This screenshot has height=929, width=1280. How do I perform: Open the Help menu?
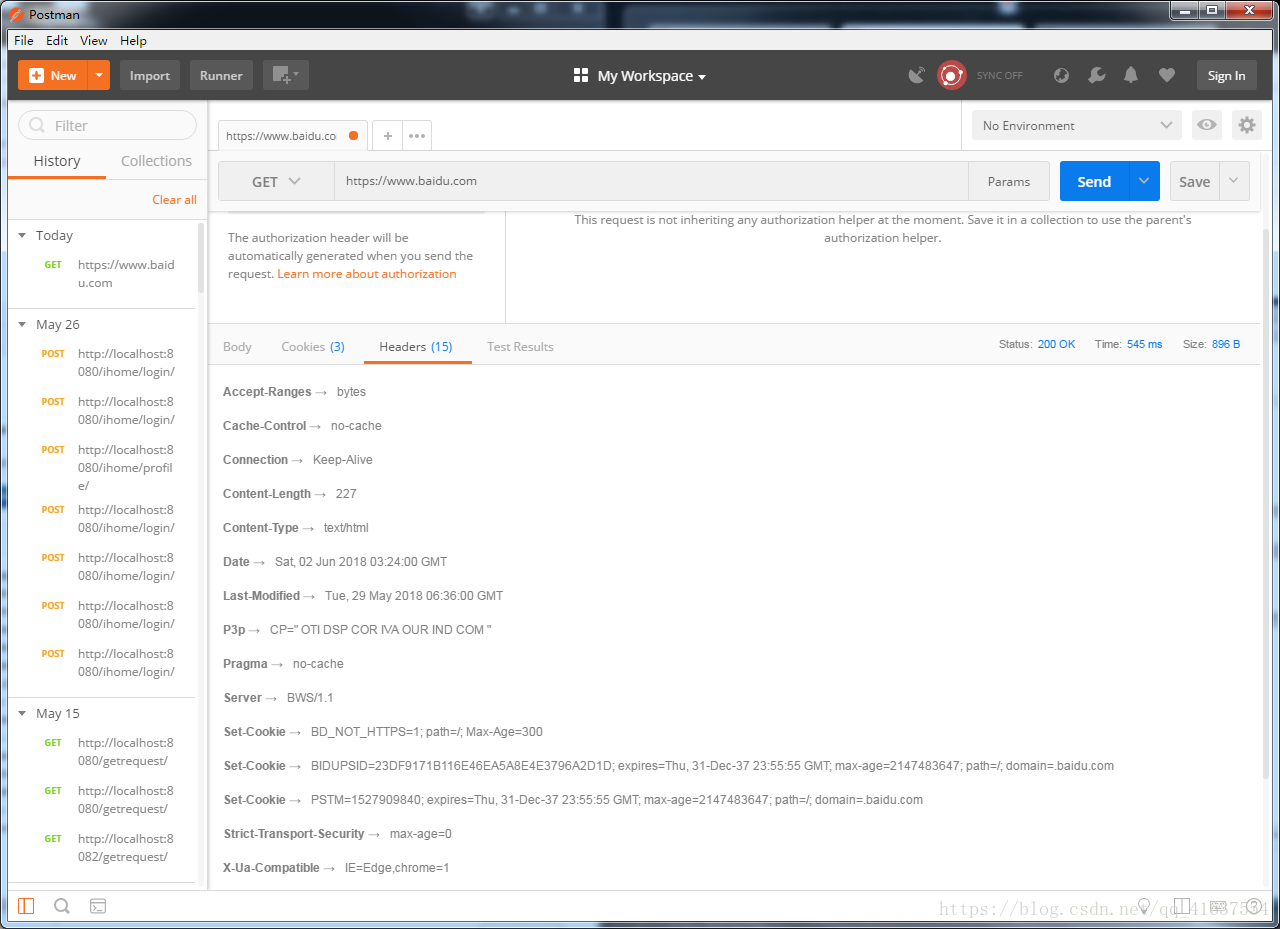point(133,40)
